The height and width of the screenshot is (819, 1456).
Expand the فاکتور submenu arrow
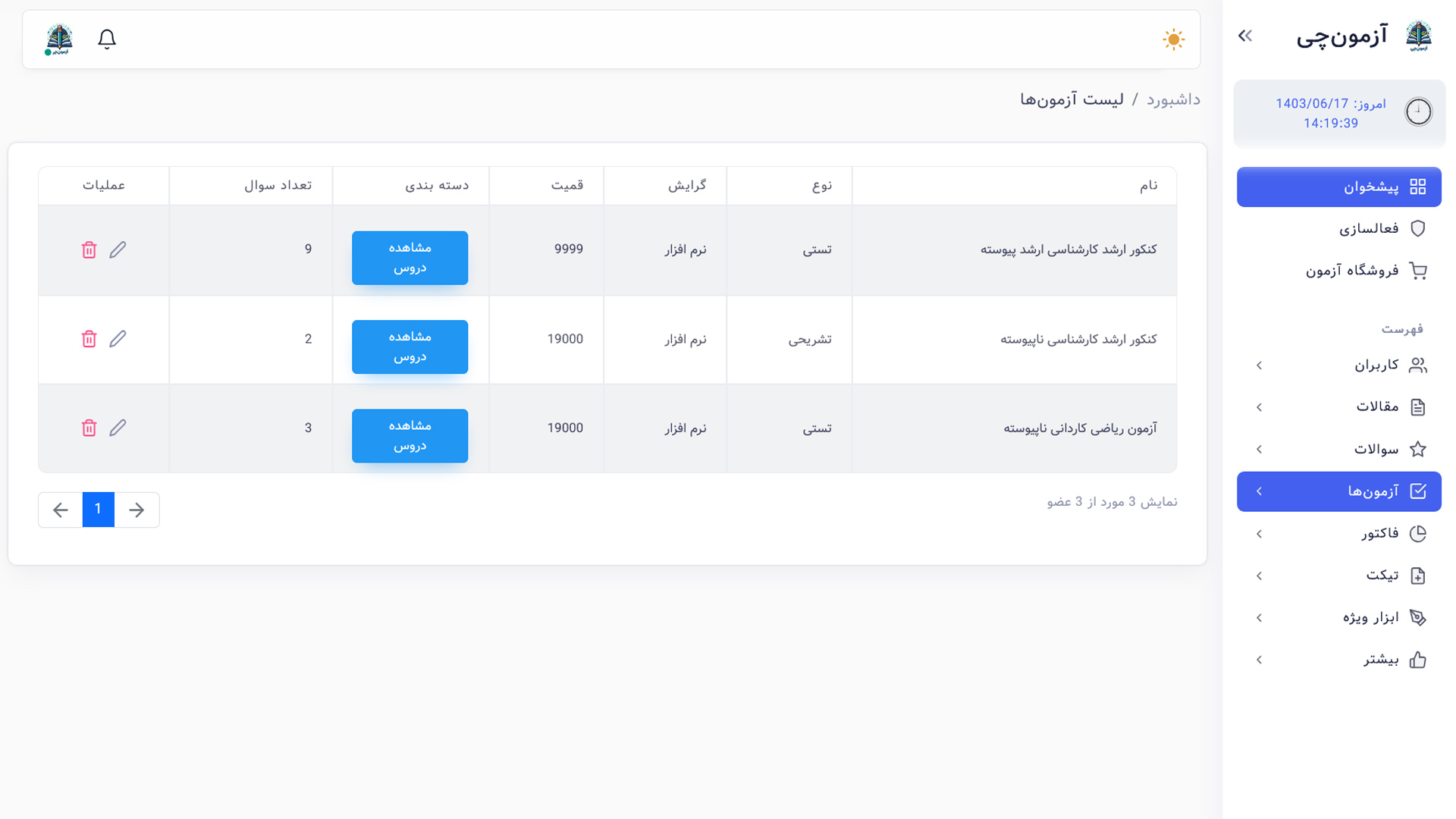click(x=1259, y=534)
